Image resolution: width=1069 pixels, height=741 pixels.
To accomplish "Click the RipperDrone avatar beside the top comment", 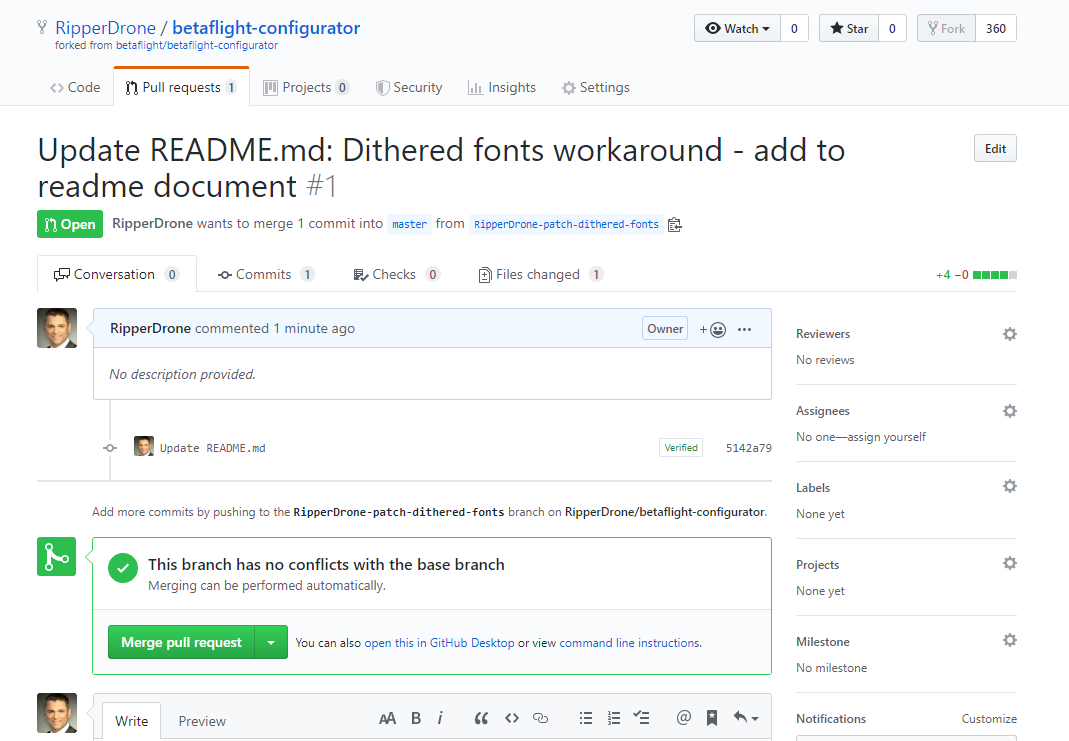I will (x=57, y=328).
